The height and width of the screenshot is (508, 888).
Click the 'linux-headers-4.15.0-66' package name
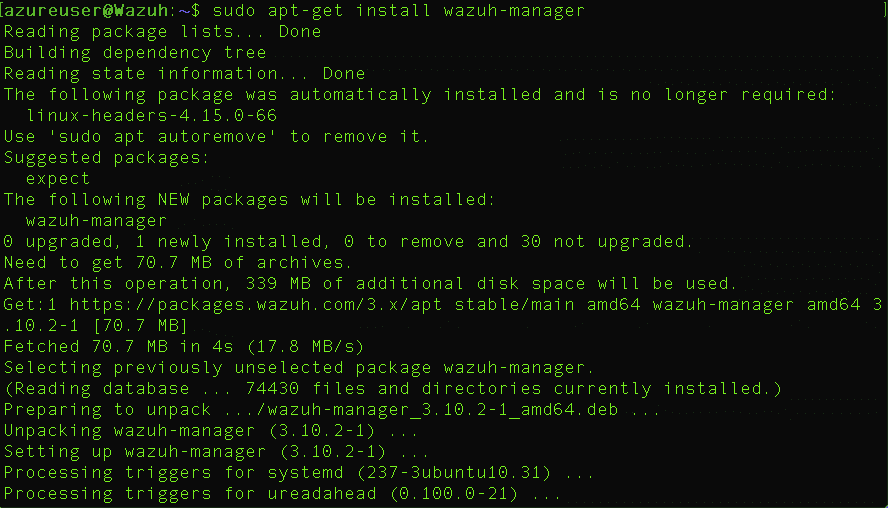152,116
